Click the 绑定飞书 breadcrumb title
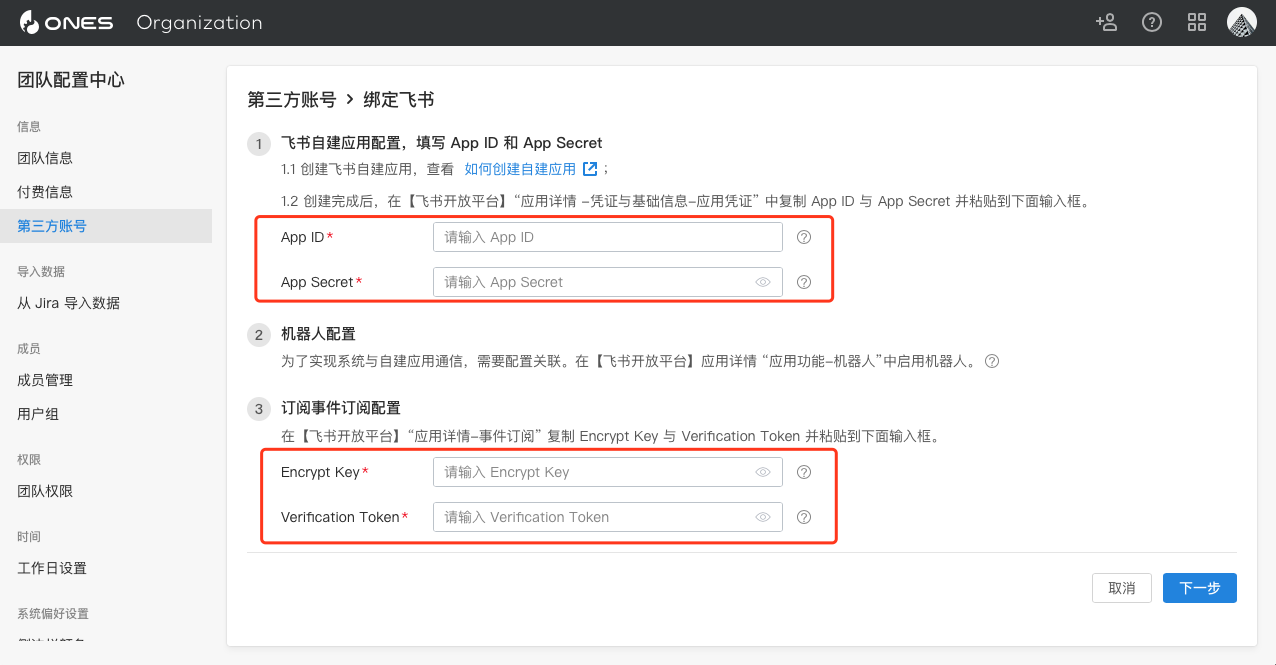This screenshot has height=665, width=1276. 399,100
